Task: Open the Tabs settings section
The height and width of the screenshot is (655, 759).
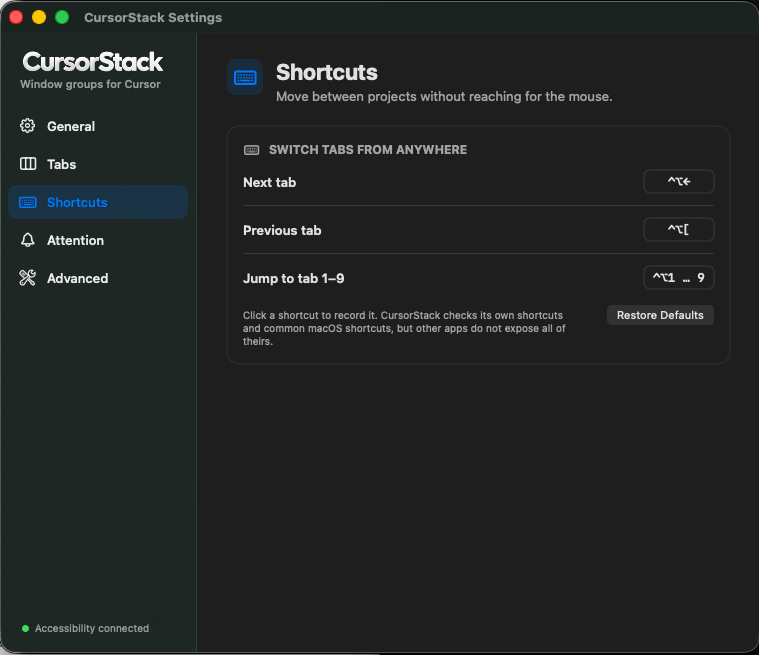Action: (x=98, y=164)
